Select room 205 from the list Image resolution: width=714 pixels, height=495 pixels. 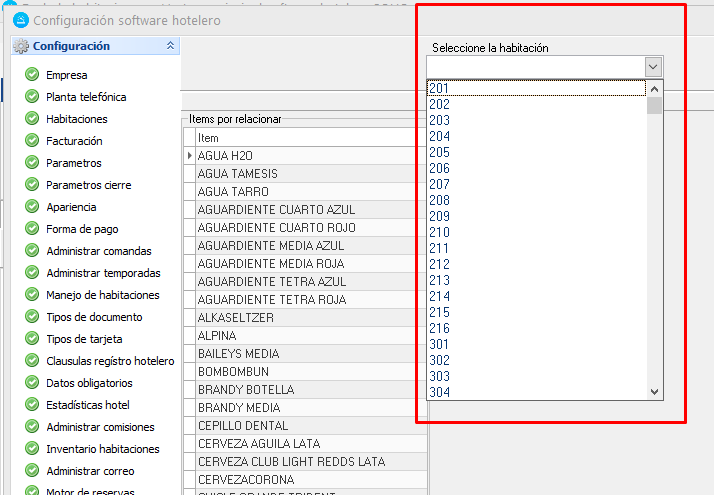click(x=439, y=152)
